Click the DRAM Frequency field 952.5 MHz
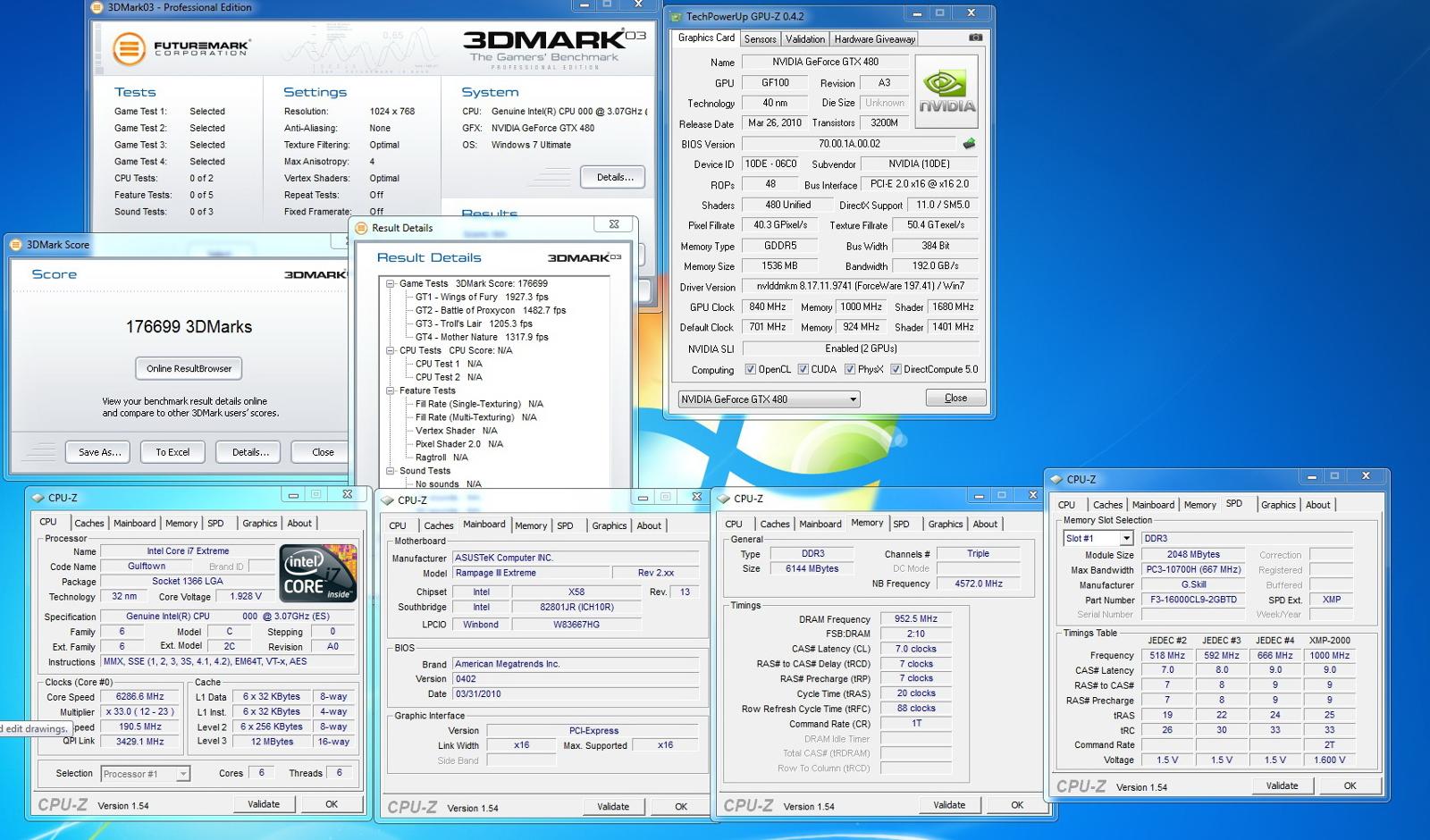The width and height of the screenshot is (1430, 840). (x=915, y=619)
